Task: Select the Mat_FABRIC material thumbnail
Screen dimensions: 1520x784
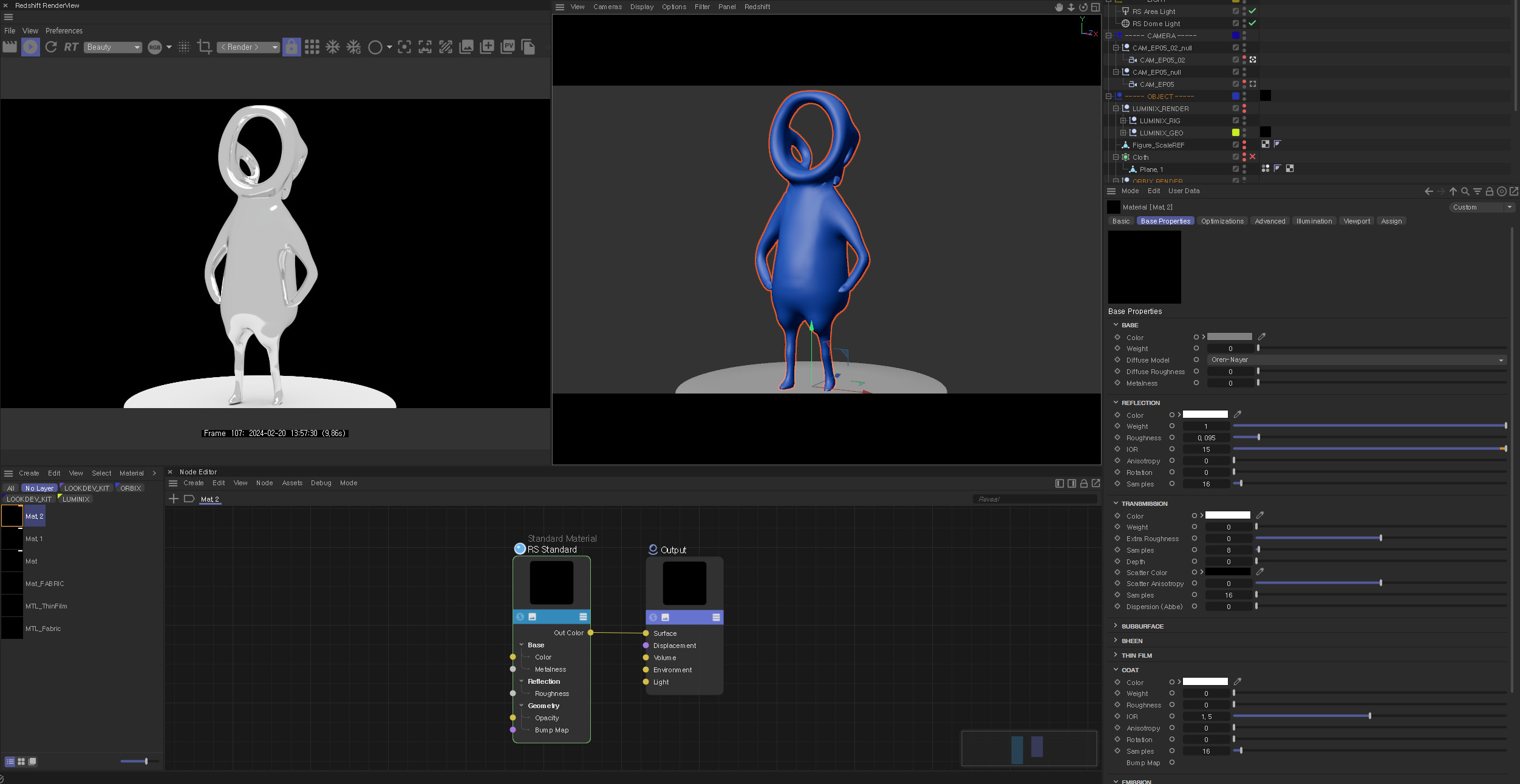Action: (12, 584)
